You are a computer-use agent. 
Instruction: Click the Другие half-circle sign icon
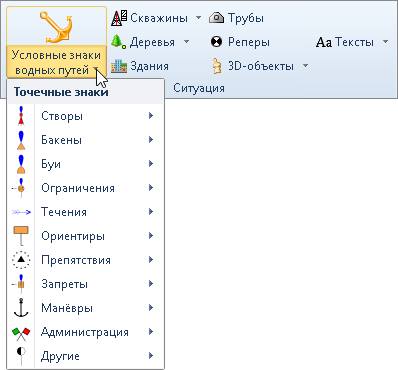(21, 356)
